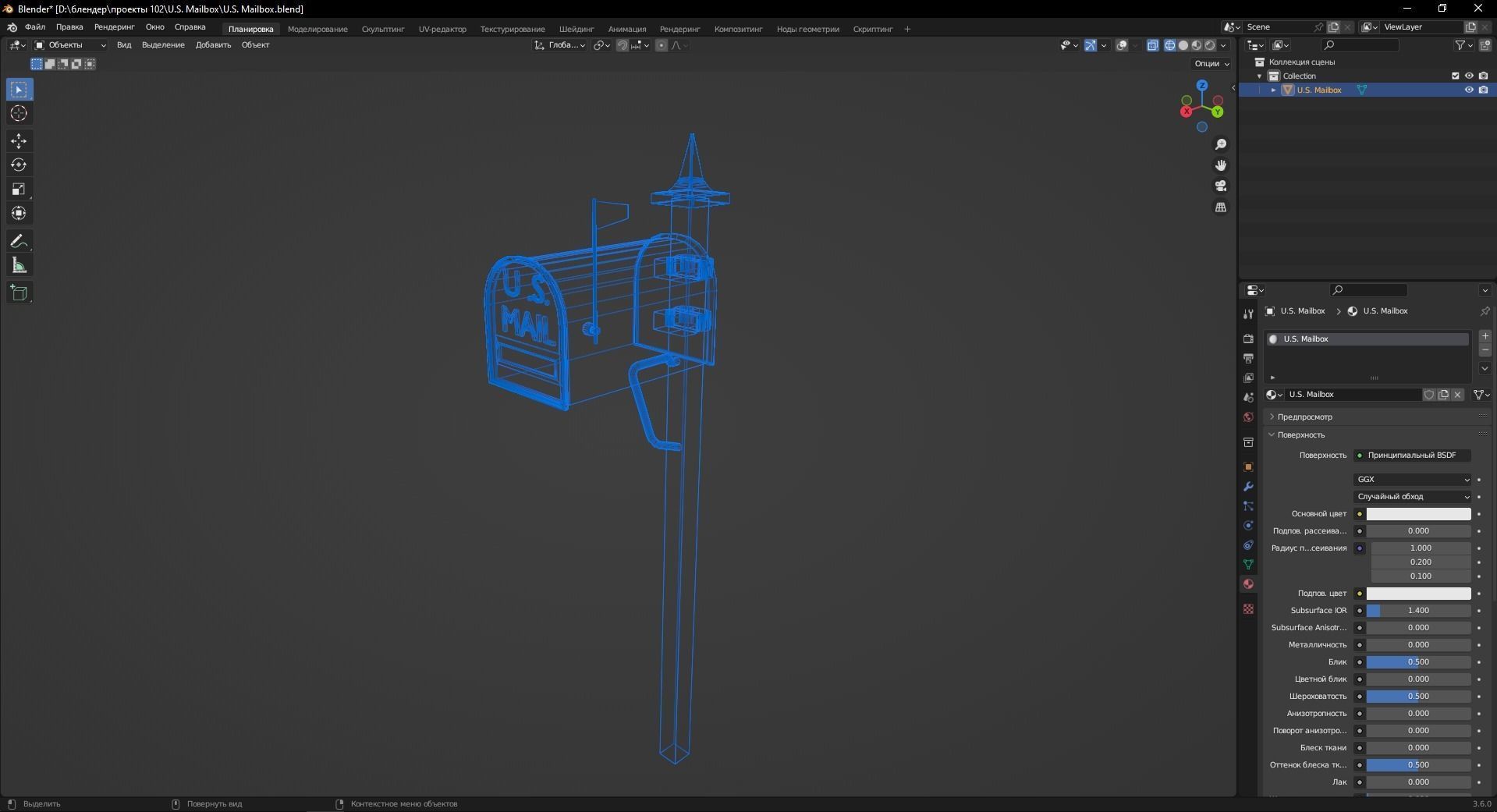
Task: Activate the 3D Cursor tool
Action: (x=20, y=114)
